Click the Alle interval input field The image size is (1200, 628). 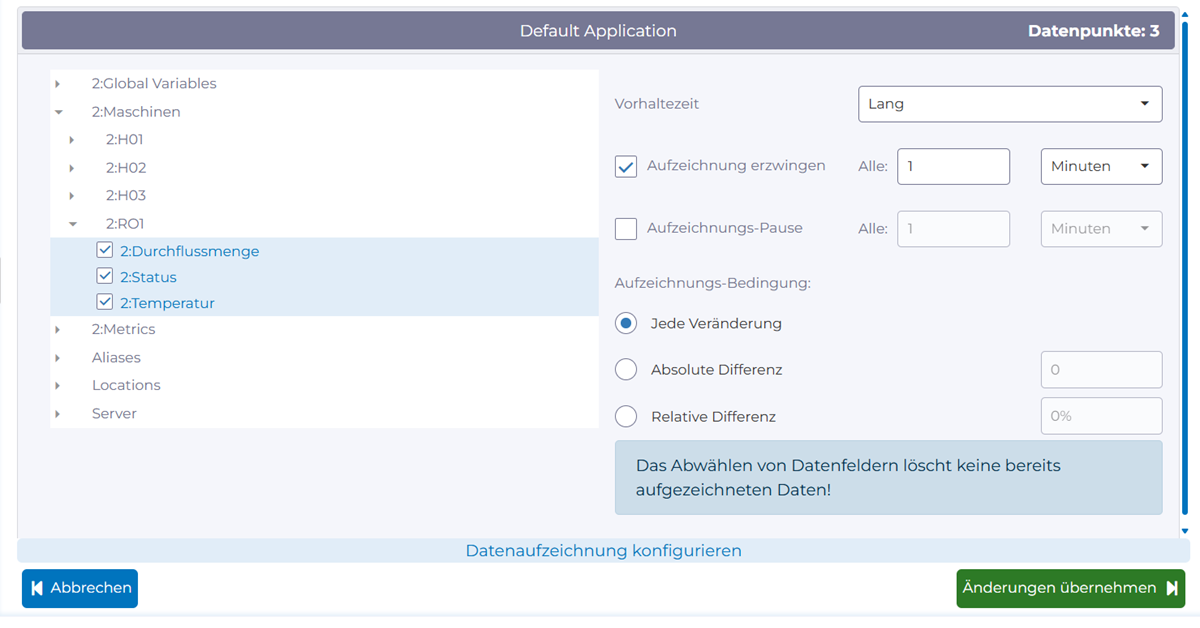952,166
